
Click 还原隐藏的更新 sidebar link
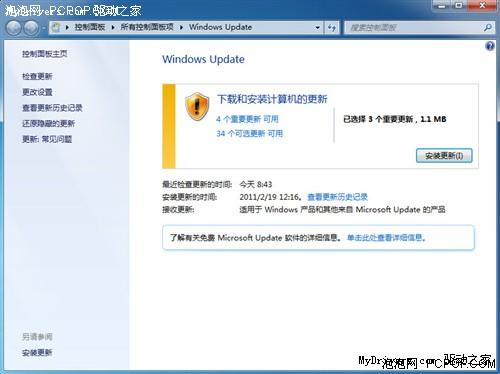coord(48,124)
